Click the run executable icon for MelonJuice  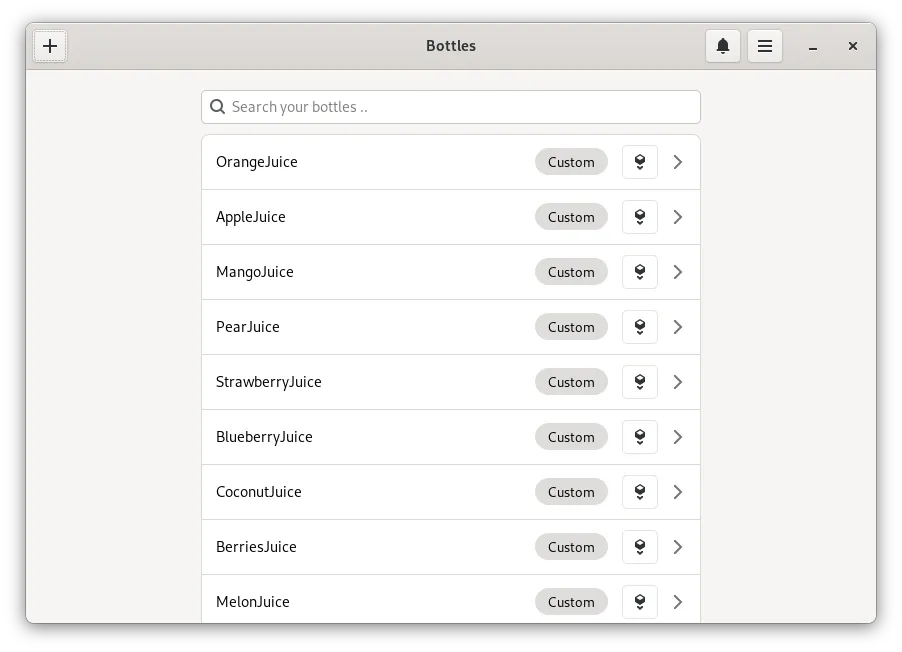click(x=640, y=602)
